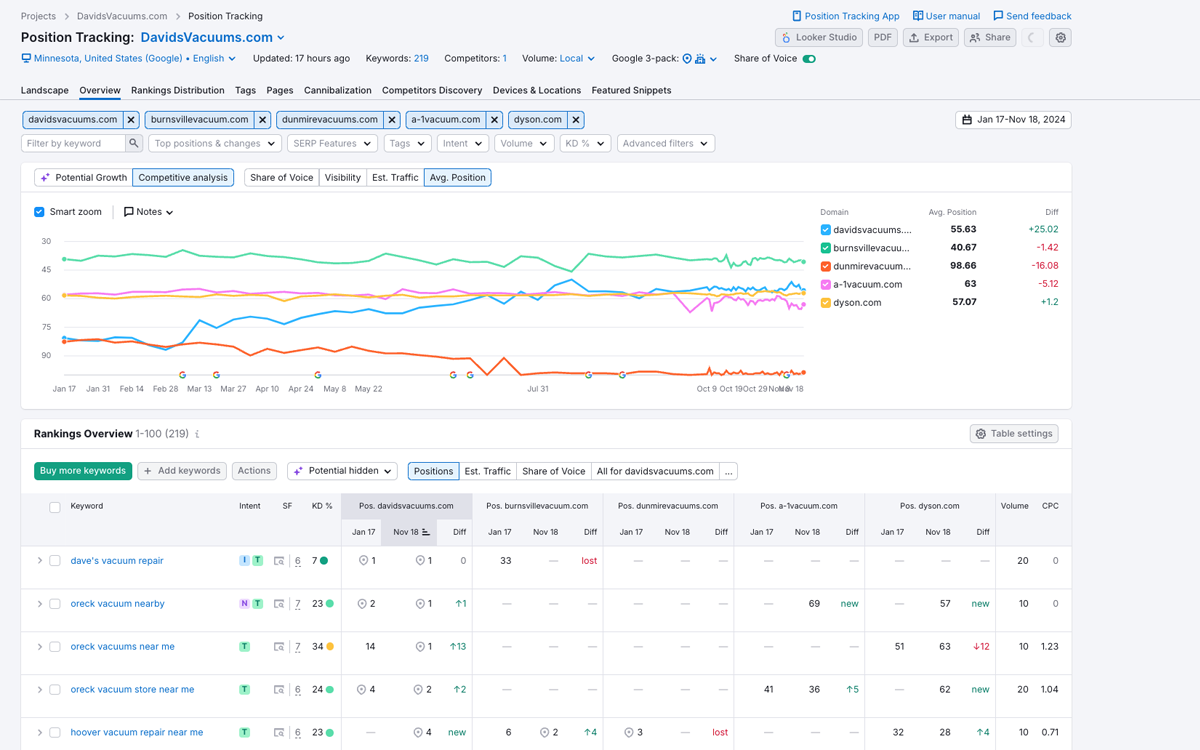The width and height of the screenshot is (1200, 750).
Task: Open the Competitors Discovery tab
Action: (432, 90)
